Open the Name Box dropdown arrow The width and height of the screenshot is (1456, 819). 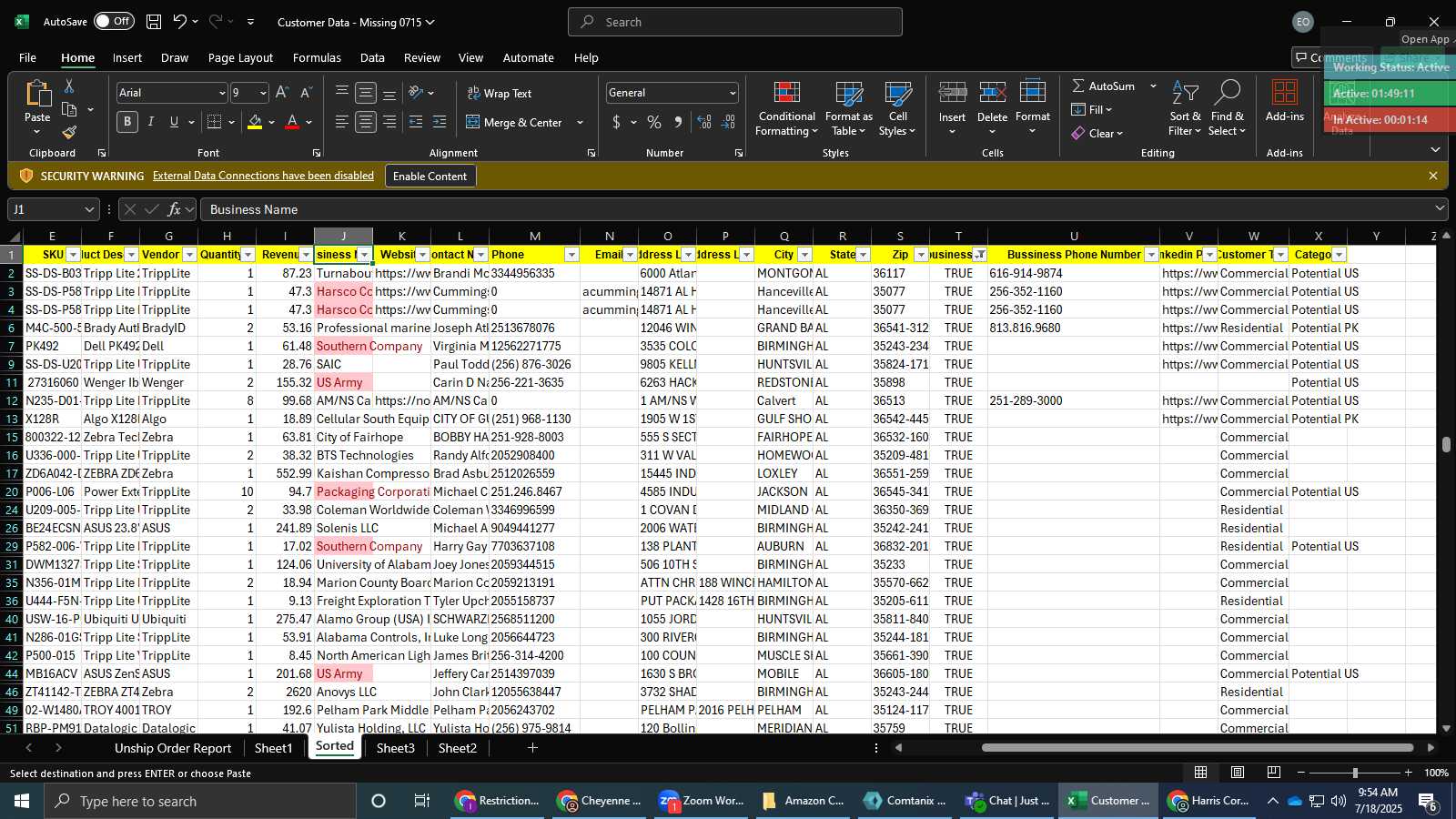(x=88, y=209)
